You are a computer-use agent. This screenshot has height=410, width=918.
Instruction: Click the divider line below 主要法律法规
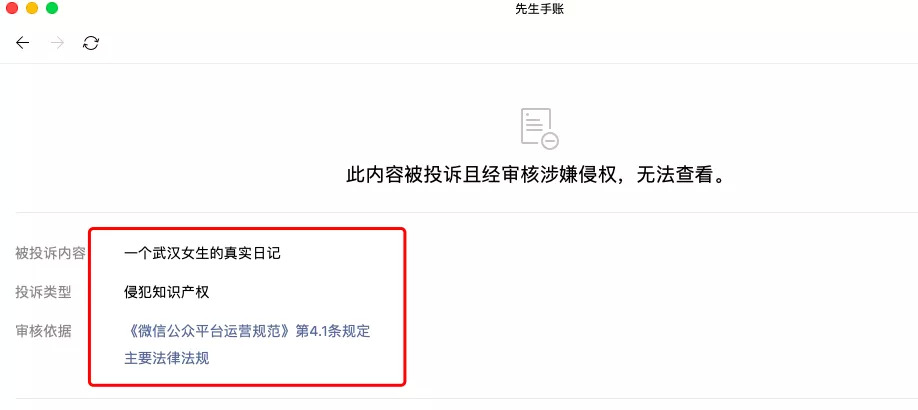pos(467,399)
